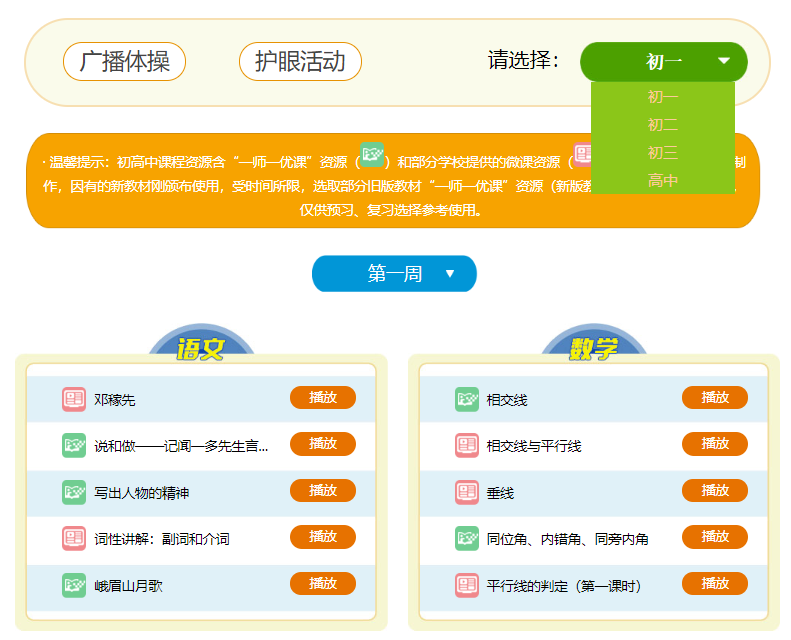
Task: Open the 护眼活动 section
Action: click(x=300, y=62)
